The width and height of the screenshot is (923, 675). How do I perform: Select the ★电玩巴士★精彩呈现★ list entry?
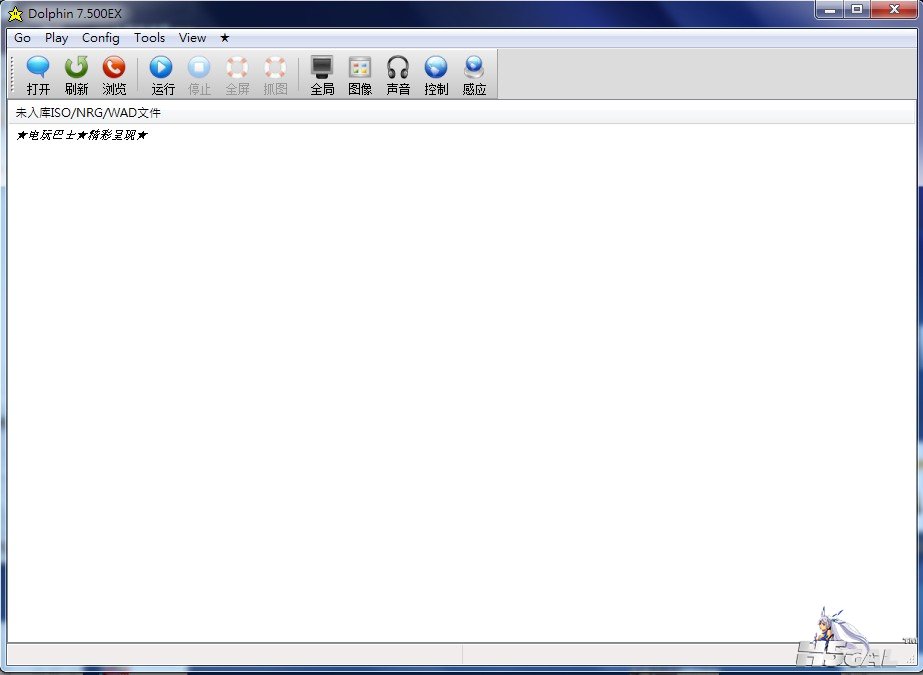pyautogui.click(x=82, y=135)
